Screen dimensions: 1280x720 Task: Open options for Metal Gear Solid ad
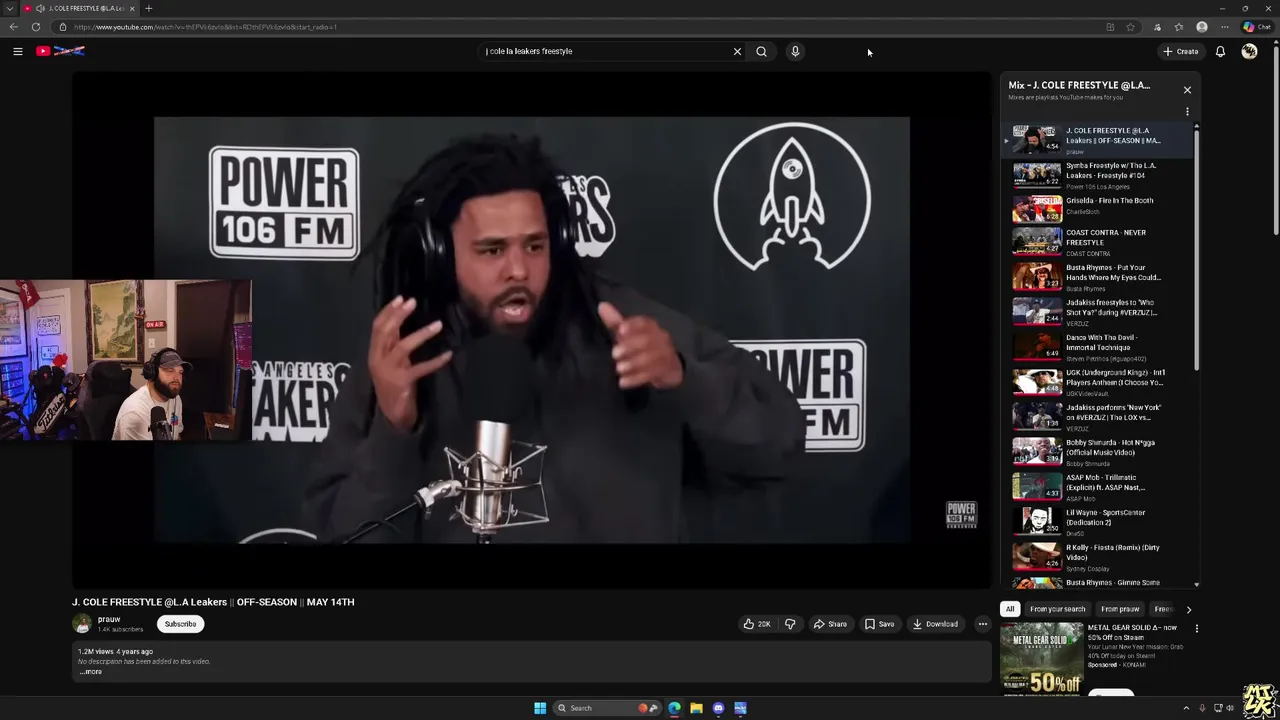tap(1196, 629)
